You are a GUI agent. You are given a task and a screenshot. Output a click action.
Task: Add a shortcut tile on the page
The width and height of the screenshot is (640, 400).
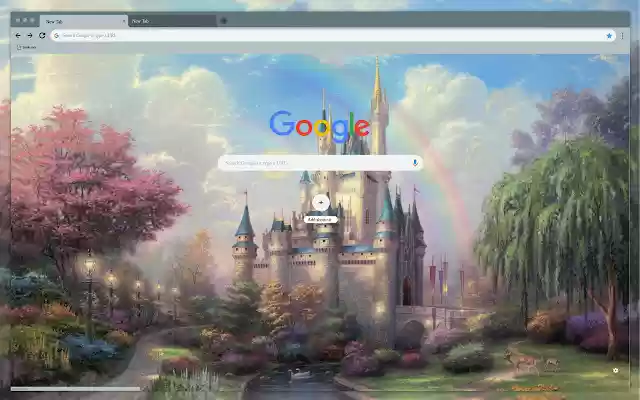(321, 208)
